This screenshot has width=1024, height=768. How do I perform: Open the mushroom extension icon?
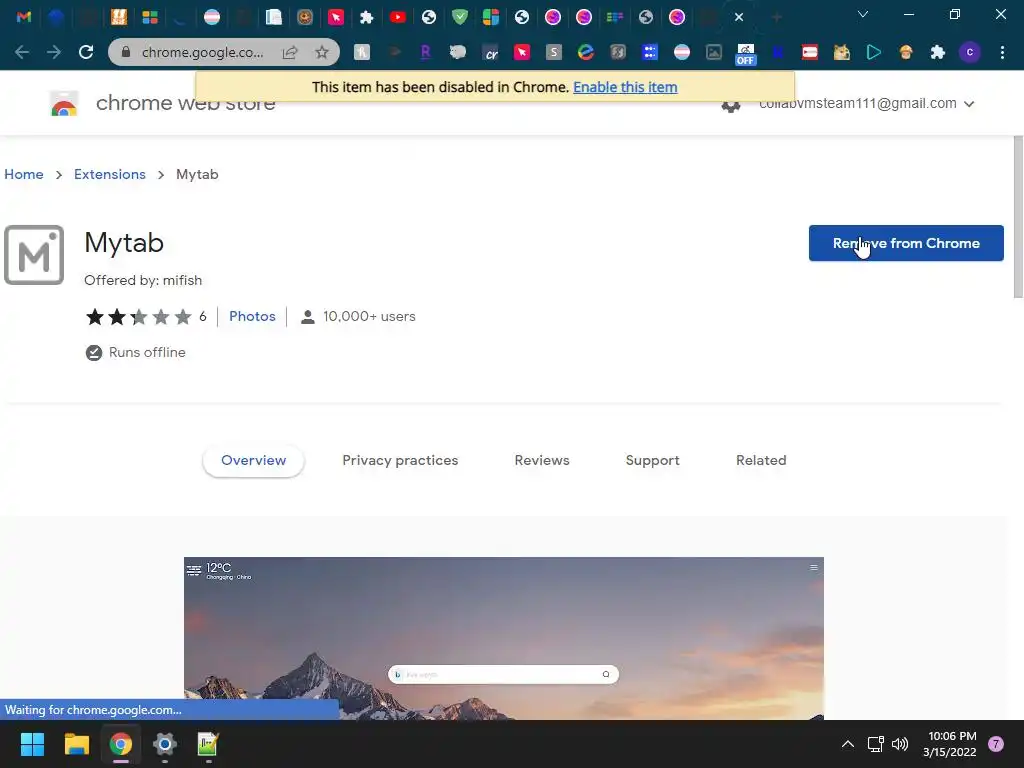906,52
